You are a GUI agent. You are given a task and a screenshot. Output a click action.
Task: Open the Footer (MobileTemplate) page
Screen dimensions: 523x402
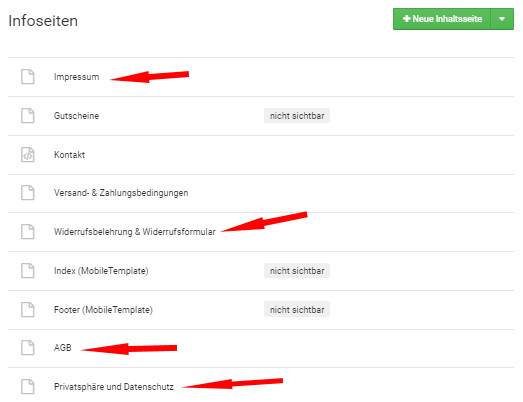point(103,310)
